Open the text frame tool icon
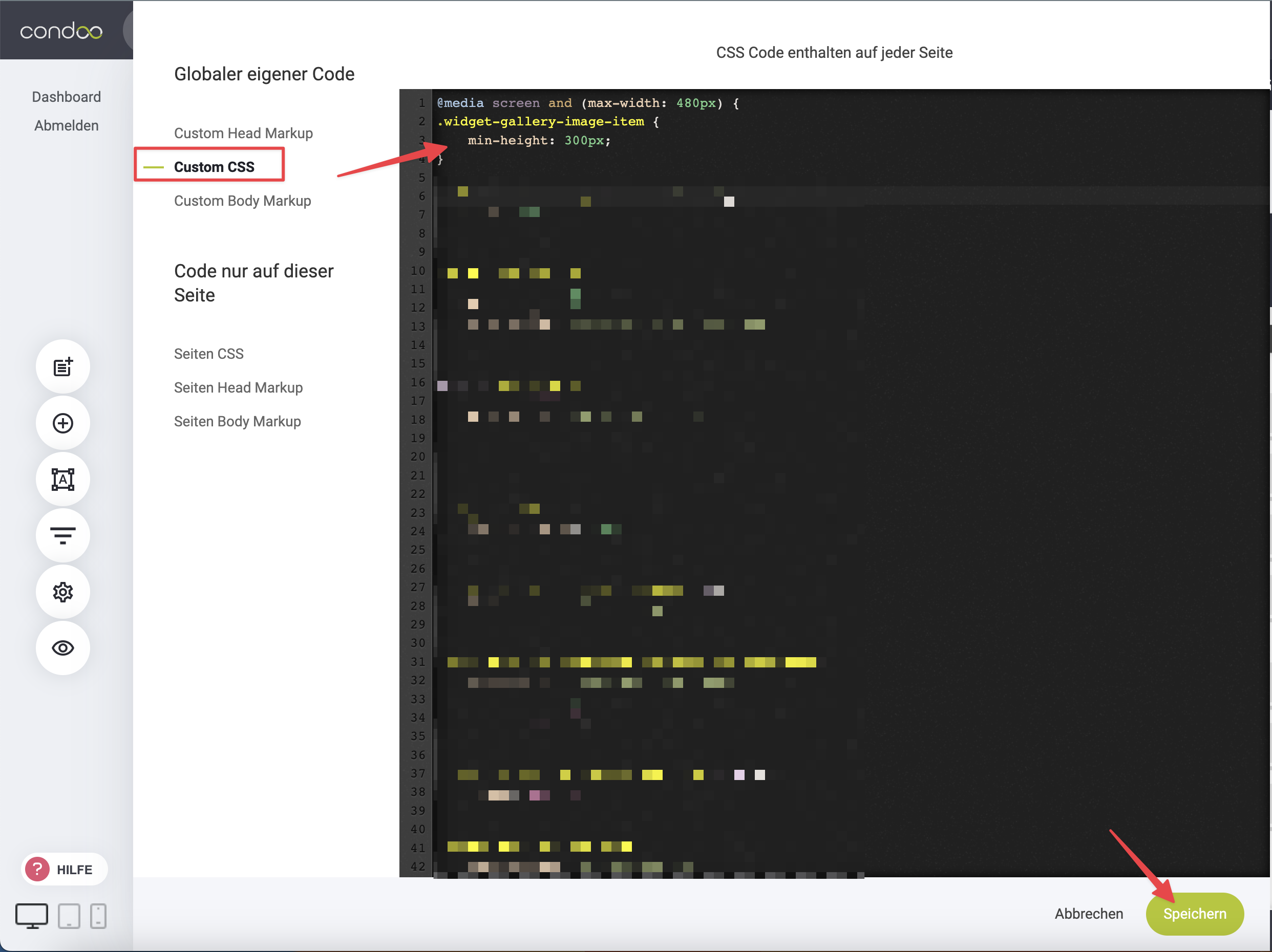 coord(62,480)
